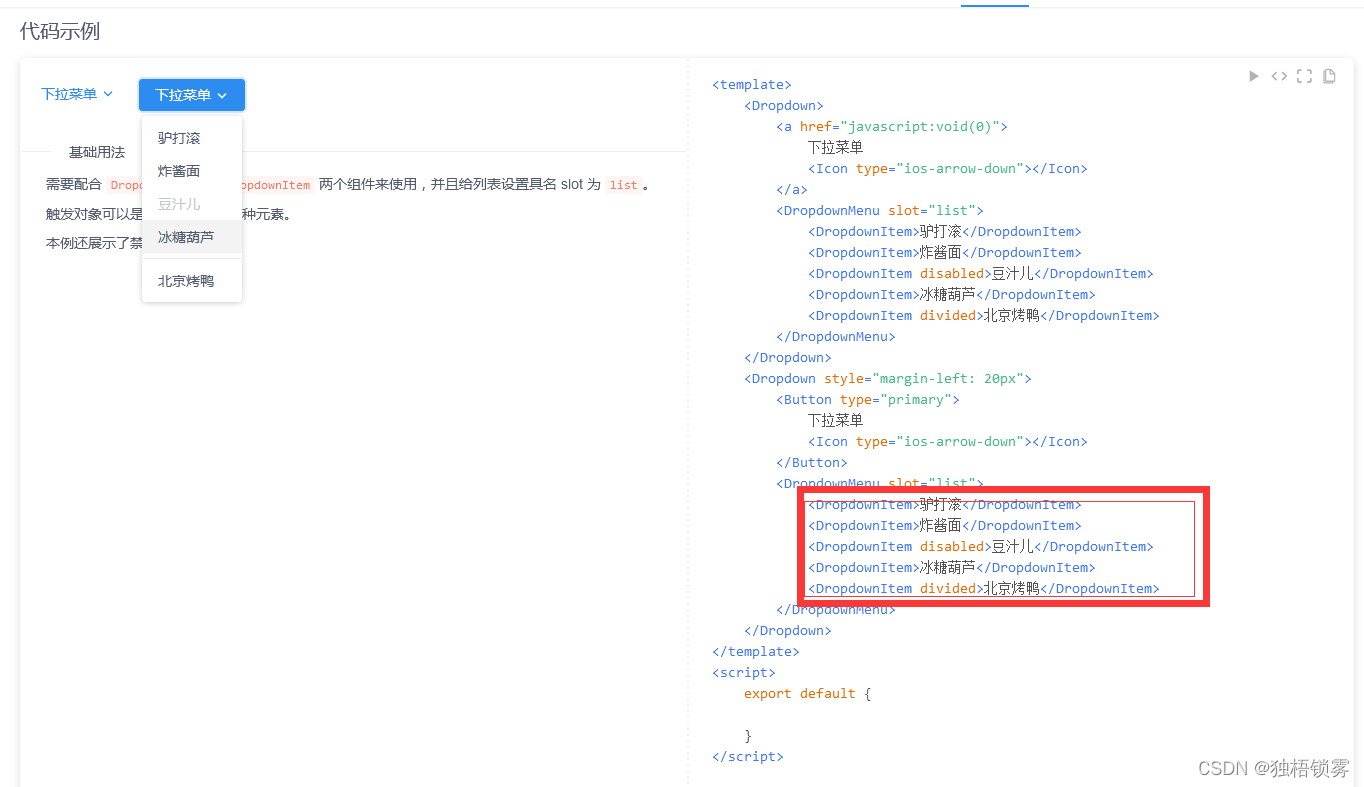The image size is (1364, 787).
Task: Select 驴打滚 from the dropdown menu
Action: (192, 138)
